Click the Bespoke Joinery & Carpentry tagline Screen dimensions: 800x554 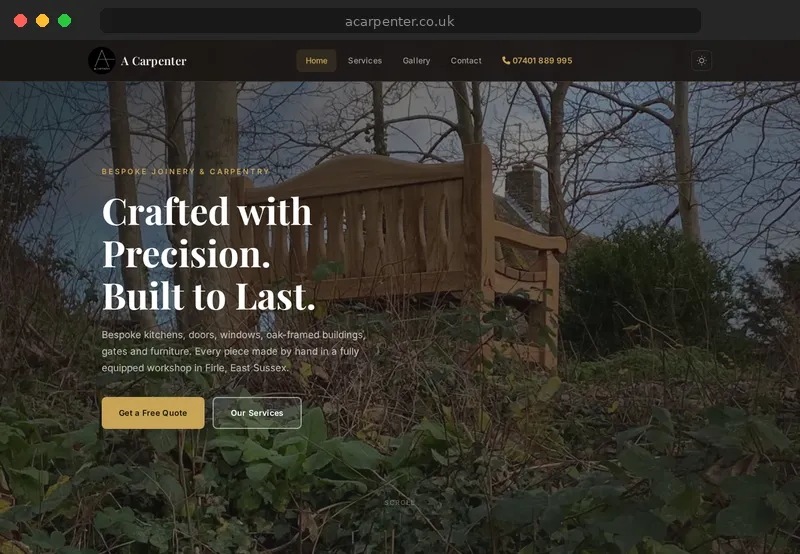(185, 171)
